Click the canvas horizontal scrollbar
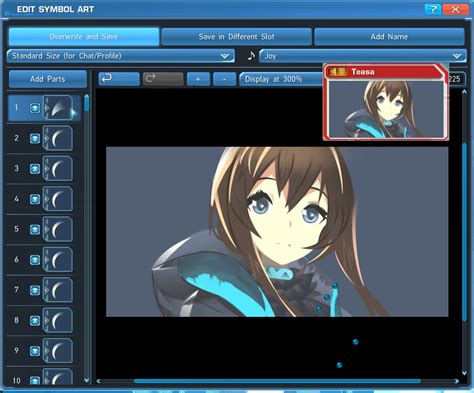The image size is (474, 393). click(x=277, y=381)
